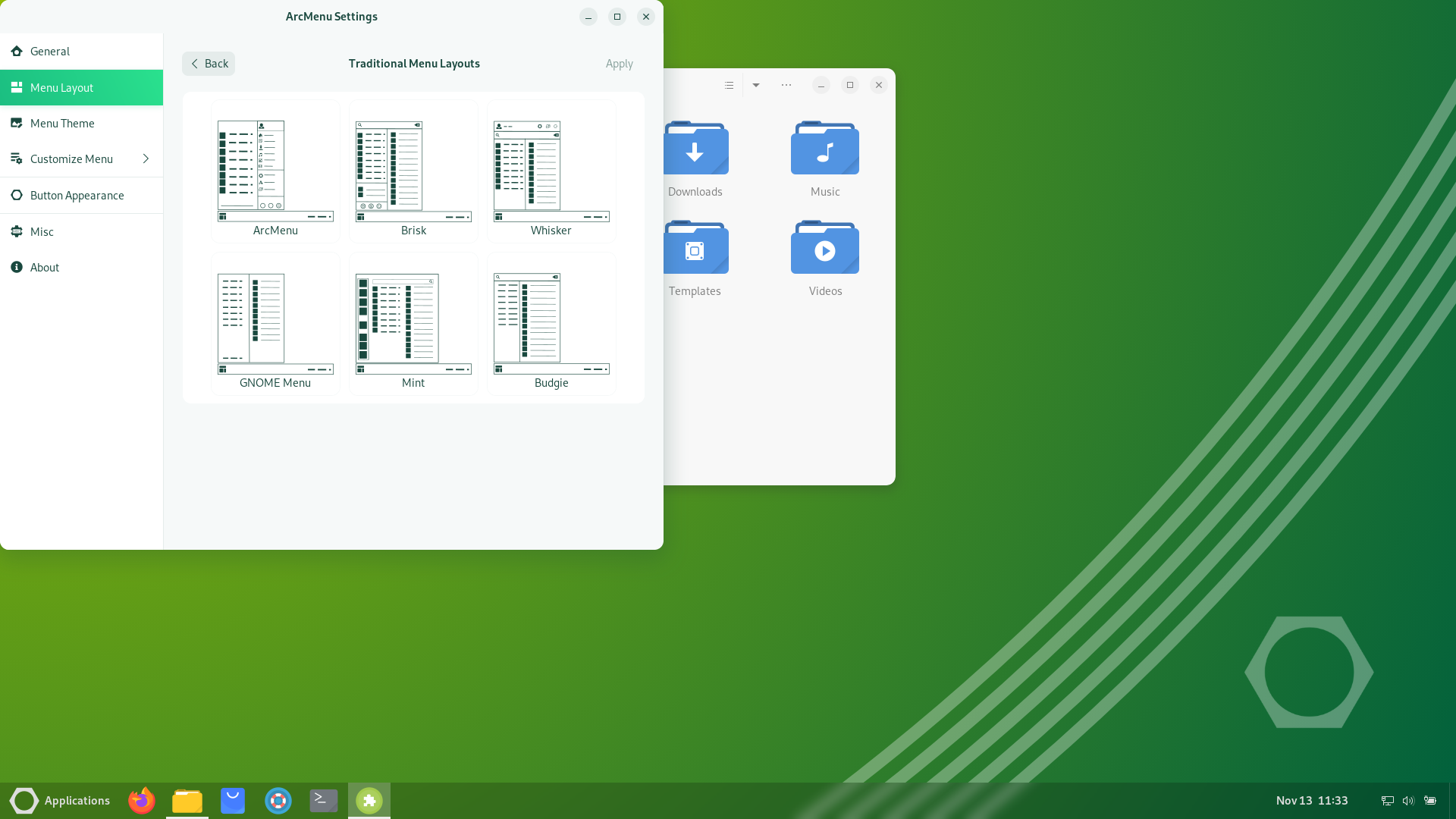
Task: Close the Files window
Action: tap(879, 85)
